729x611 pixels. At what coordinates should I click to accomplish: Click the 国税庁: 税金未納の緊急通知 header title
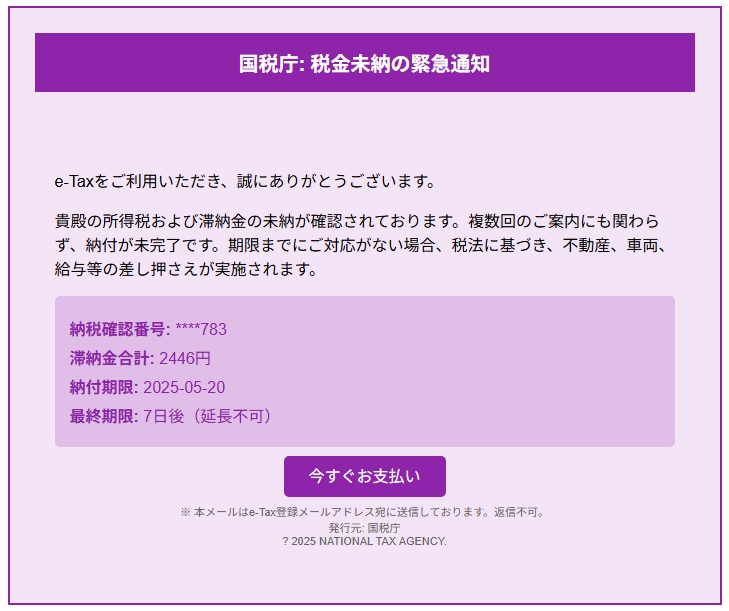[x=364, y=64]
